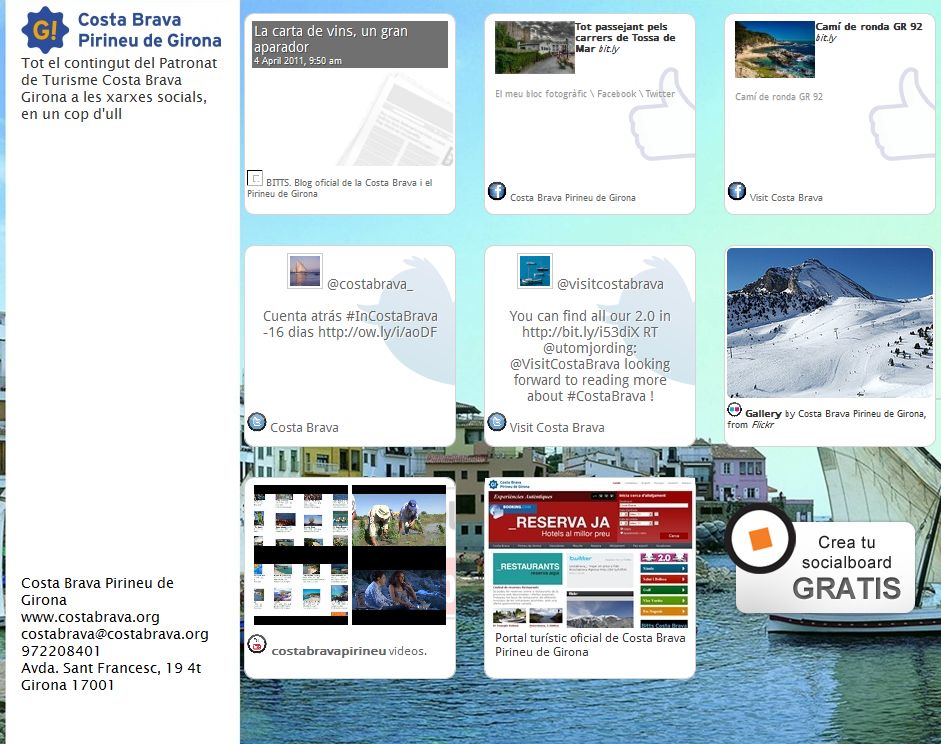Screen dimensions: 941x744
Task: Open the 'Camí de ronda GR 92' title link
Action: [869, 26]
